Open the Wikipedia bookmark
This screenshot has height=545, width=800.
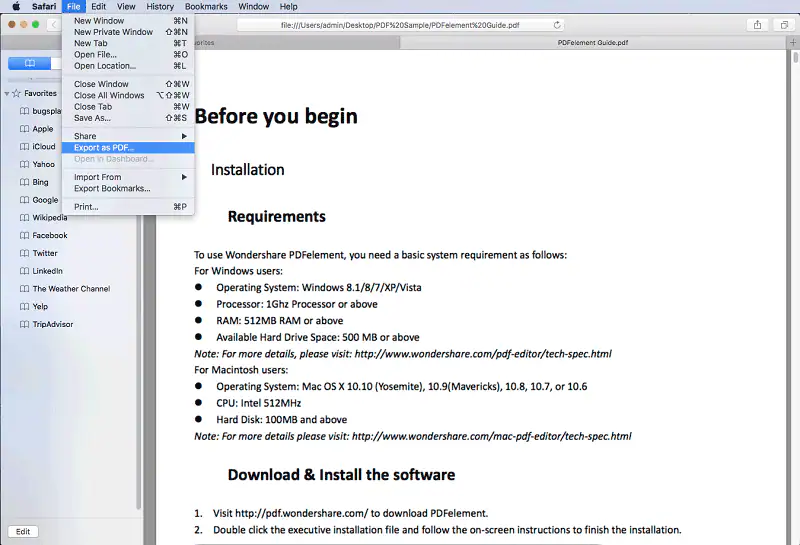(x=49, y=217)
